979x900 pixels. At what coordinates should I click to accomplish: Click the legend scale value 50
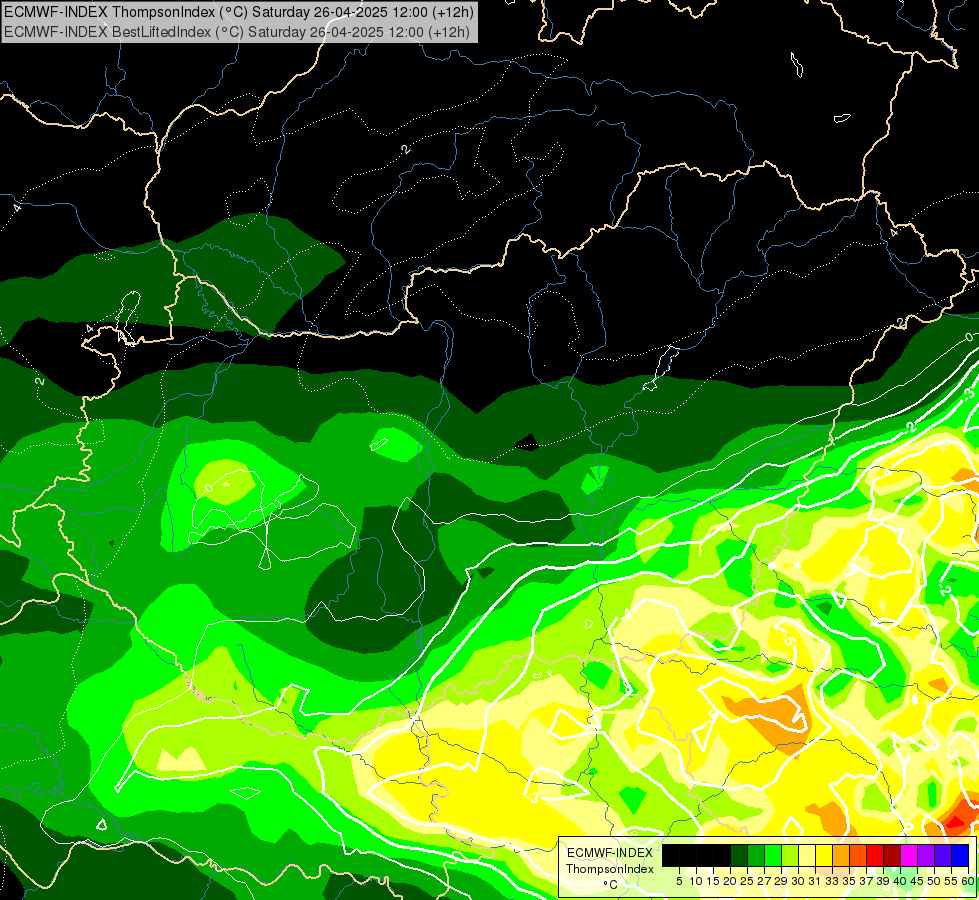935,881
